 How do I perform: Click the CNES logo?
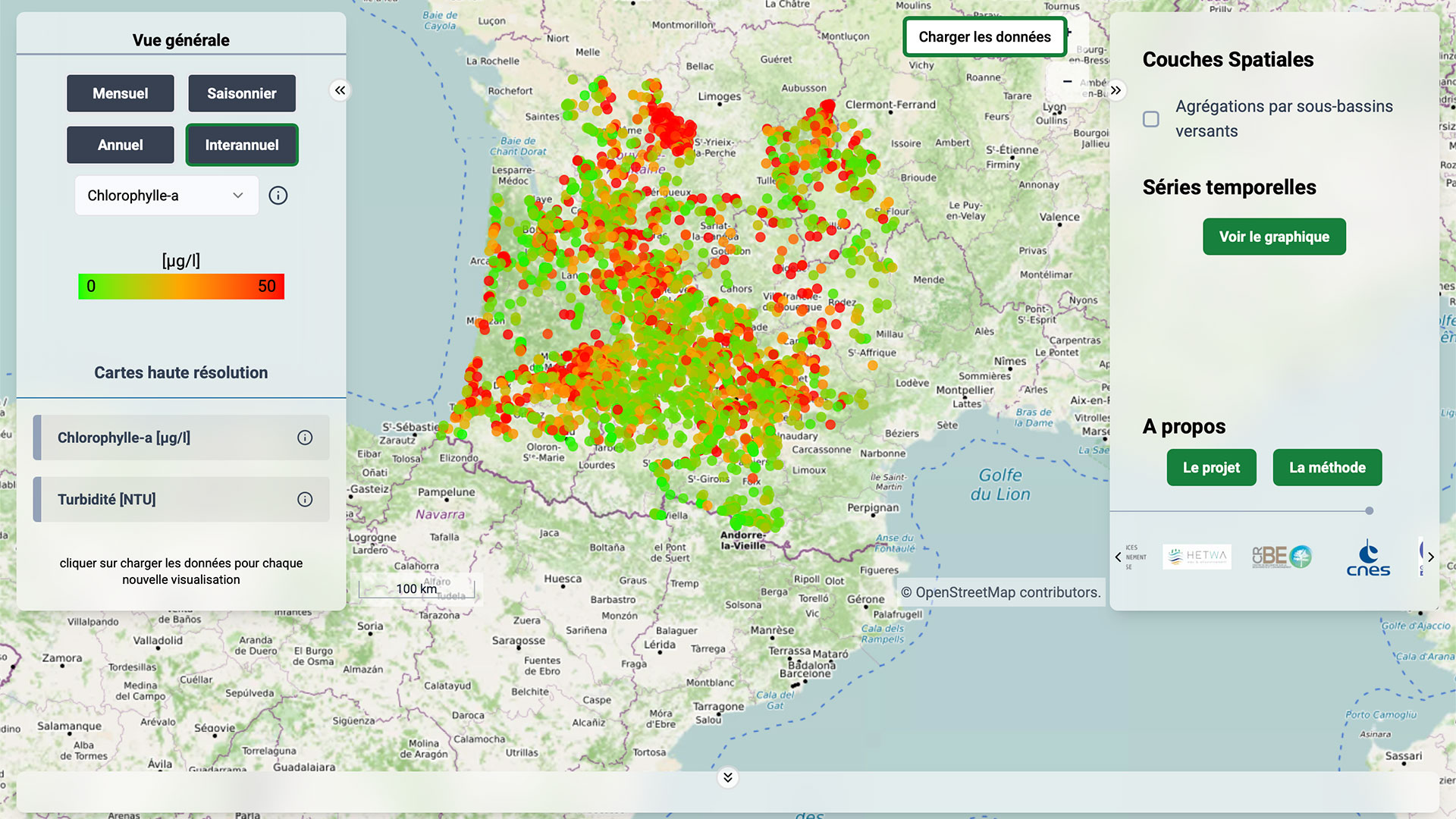coord(1368,557)
